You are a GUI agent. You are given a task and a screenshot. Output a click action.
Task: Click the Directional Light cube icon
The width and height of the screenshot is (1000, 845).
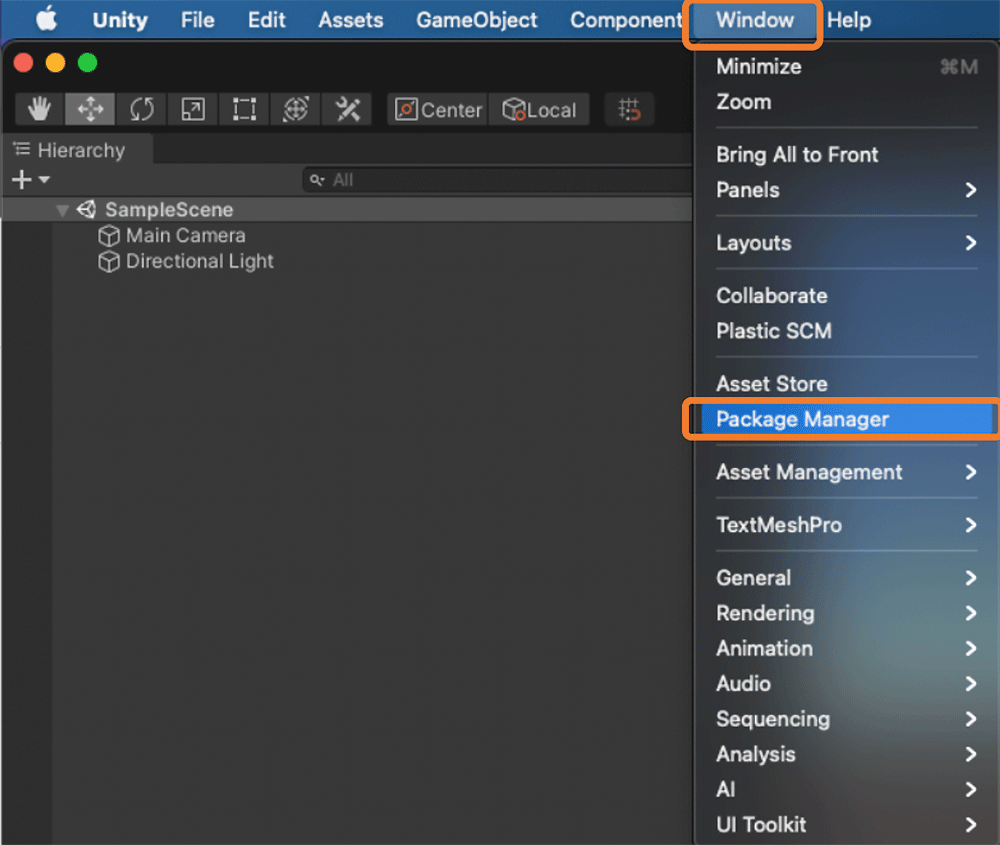click(x=109, y=261)
